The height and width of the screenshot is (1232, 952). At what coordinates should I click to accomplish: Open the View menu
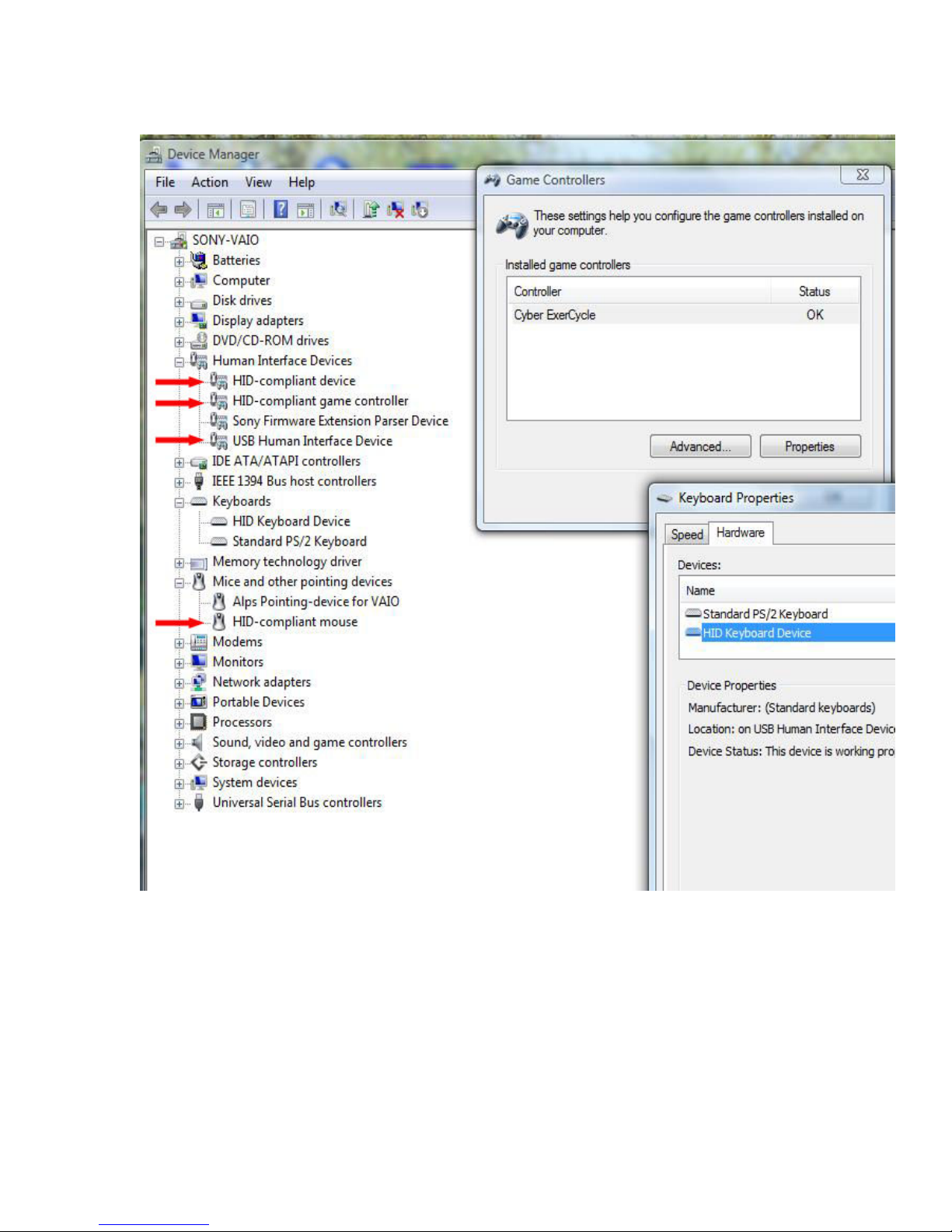tap(258, 182)
